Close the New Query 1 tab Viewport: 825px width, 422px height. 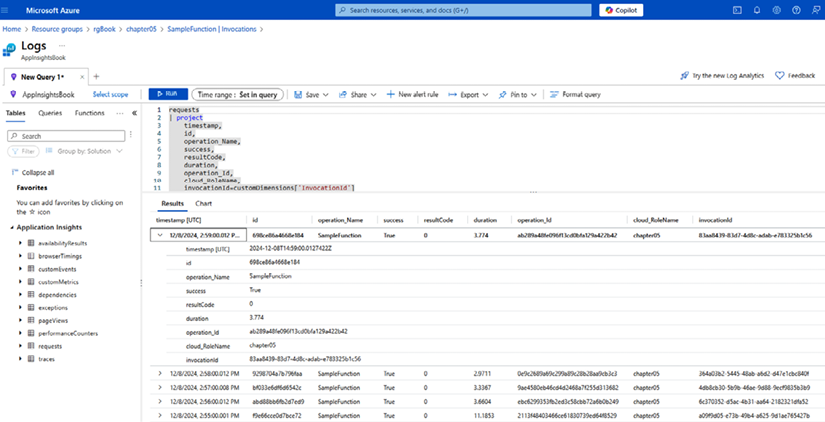(x=82, y=77)
